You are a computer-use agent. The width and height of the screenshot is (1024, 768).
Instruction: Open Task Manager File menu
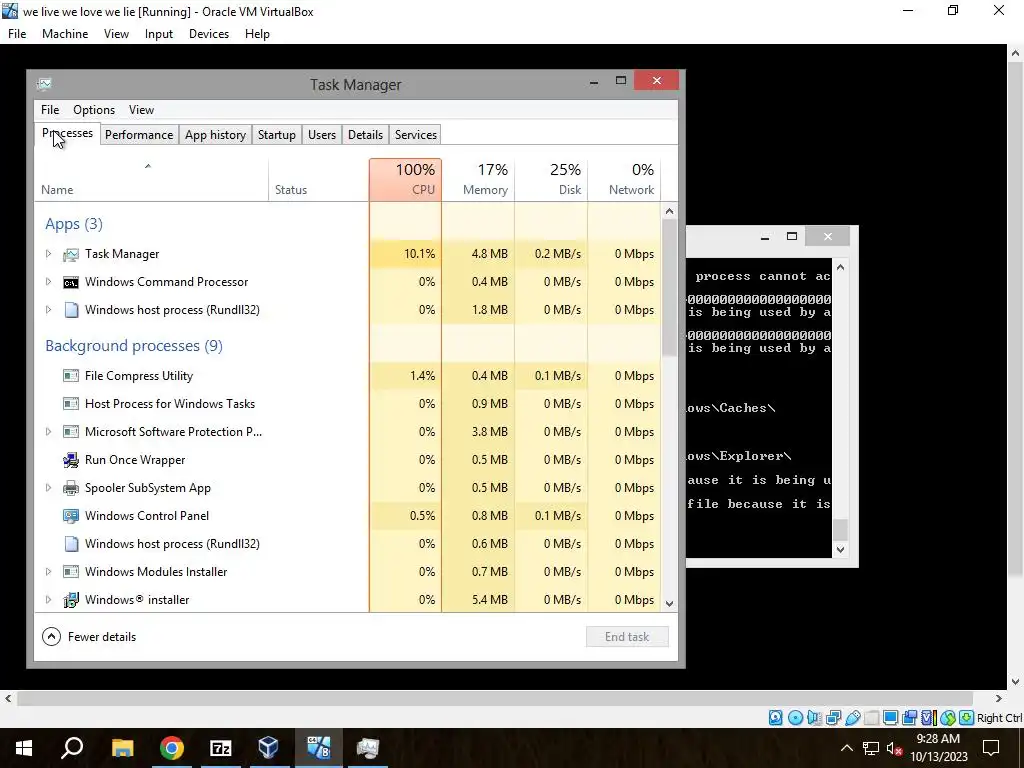[x=50, y=110]
